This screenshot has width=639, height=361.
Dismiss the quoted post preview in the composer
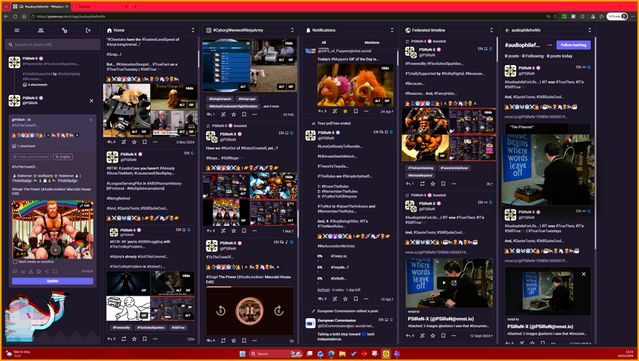91,120
